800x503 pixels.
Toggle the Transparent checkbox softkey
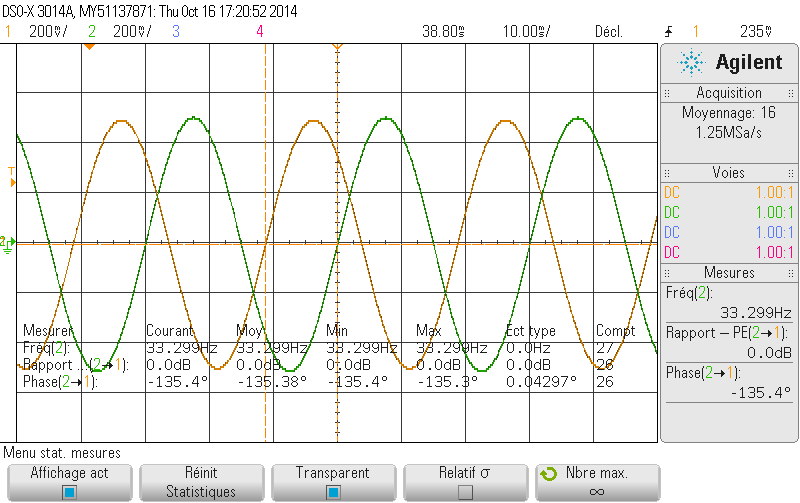(x=333, y=492)
